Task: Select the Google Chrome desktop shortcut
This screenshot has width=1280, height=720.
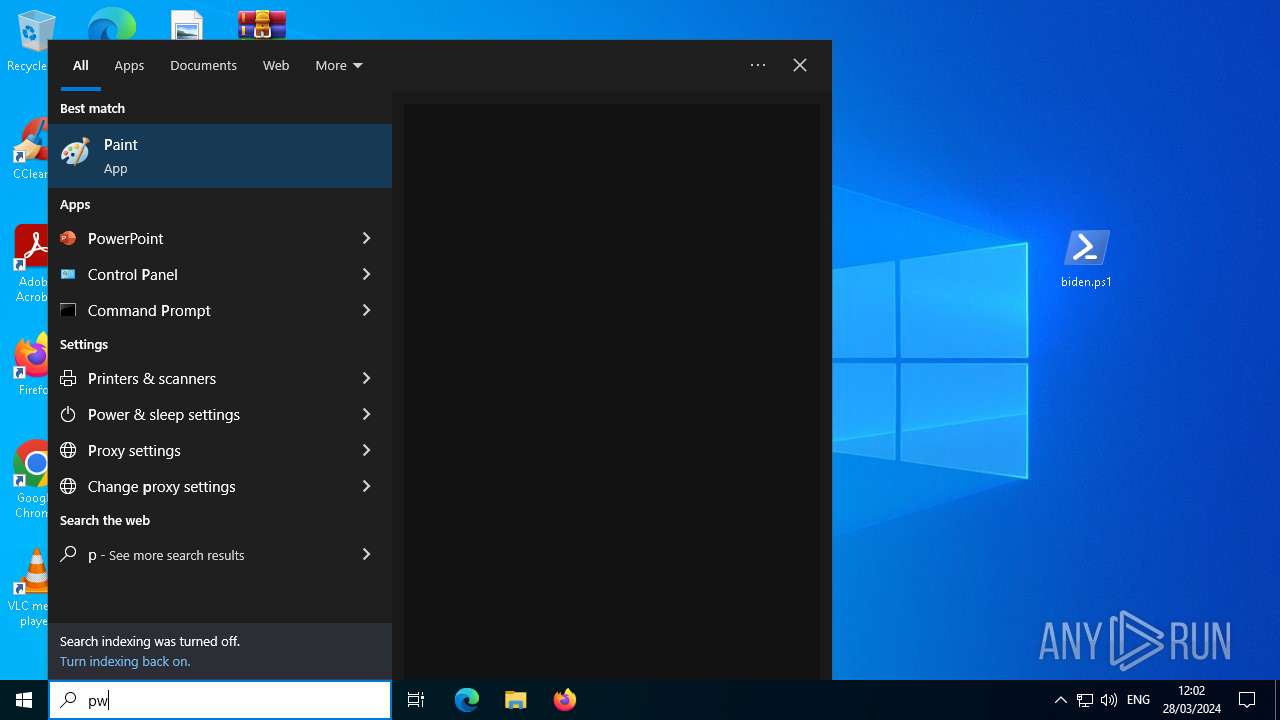Action: click(30, 480)
